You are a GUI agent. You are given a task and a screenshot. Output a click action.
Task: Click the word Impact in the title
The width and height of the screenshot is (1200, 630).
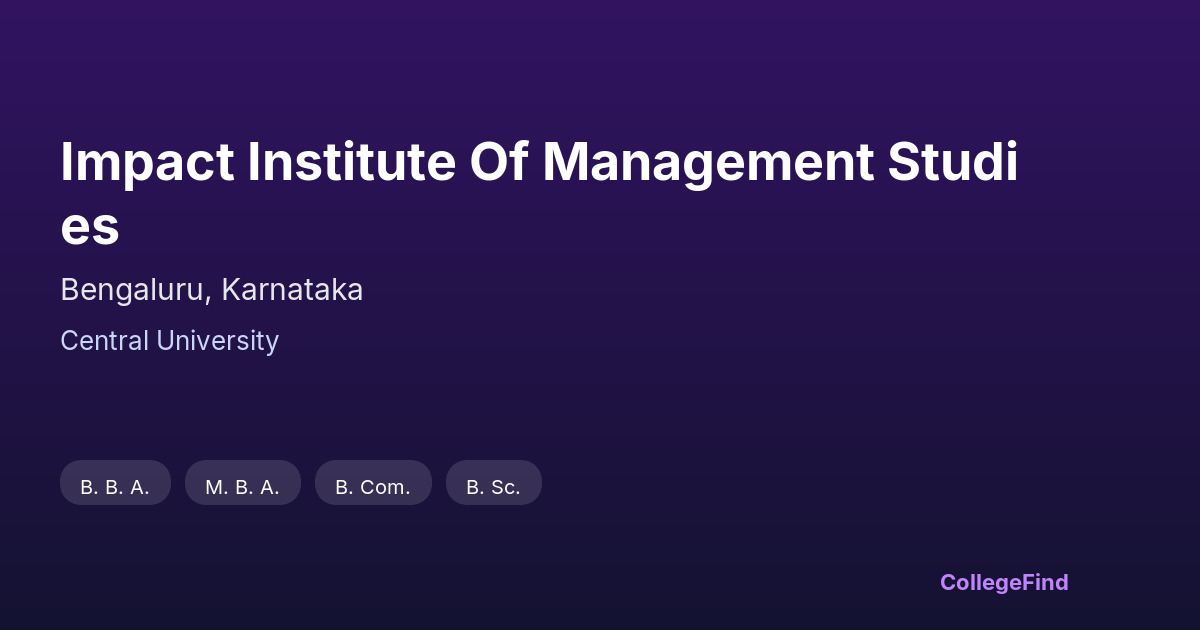pyautogui.click(x=147, y=162)
